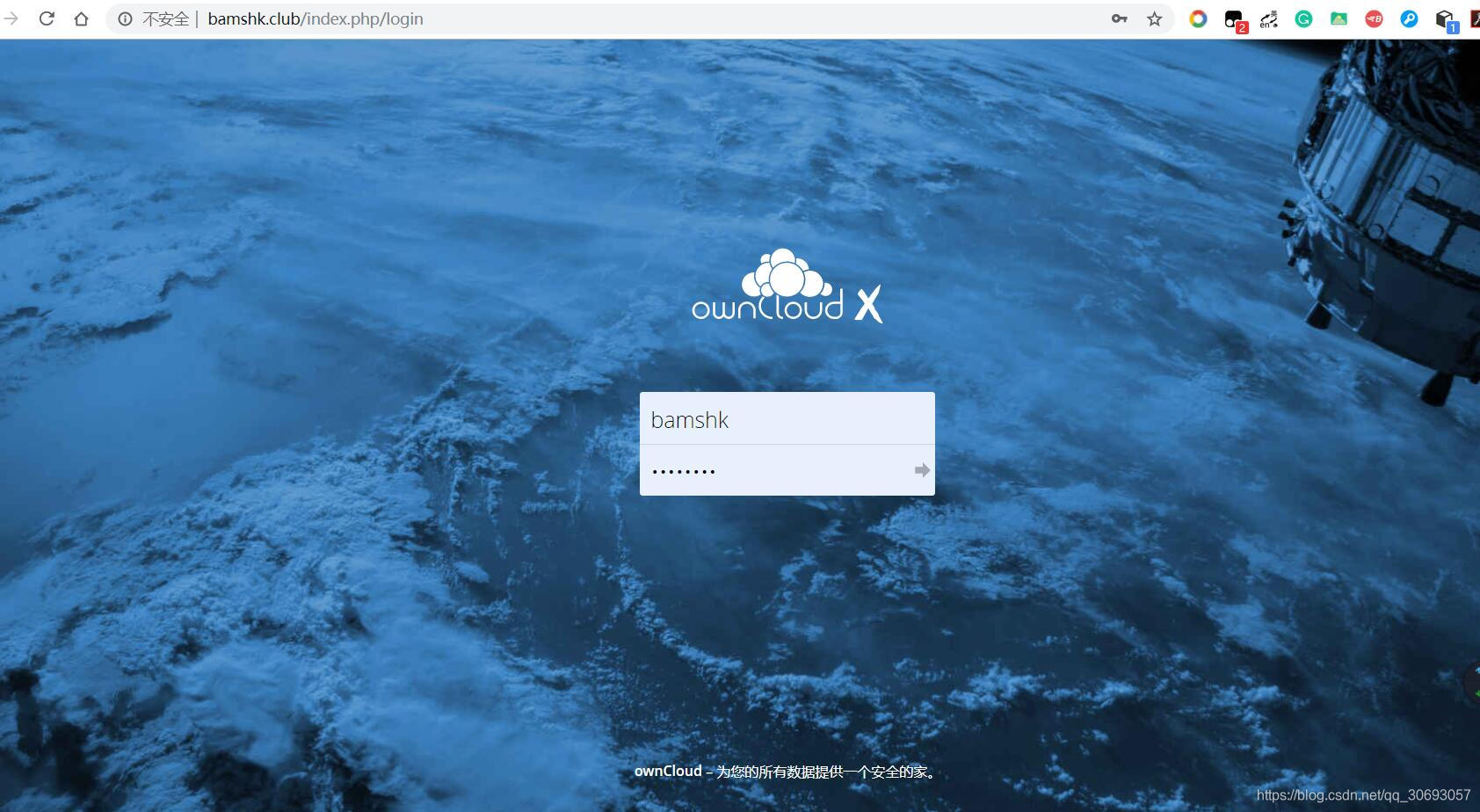Focus the username field containing bamshk

pyautogui.click(x=787, y=418)
